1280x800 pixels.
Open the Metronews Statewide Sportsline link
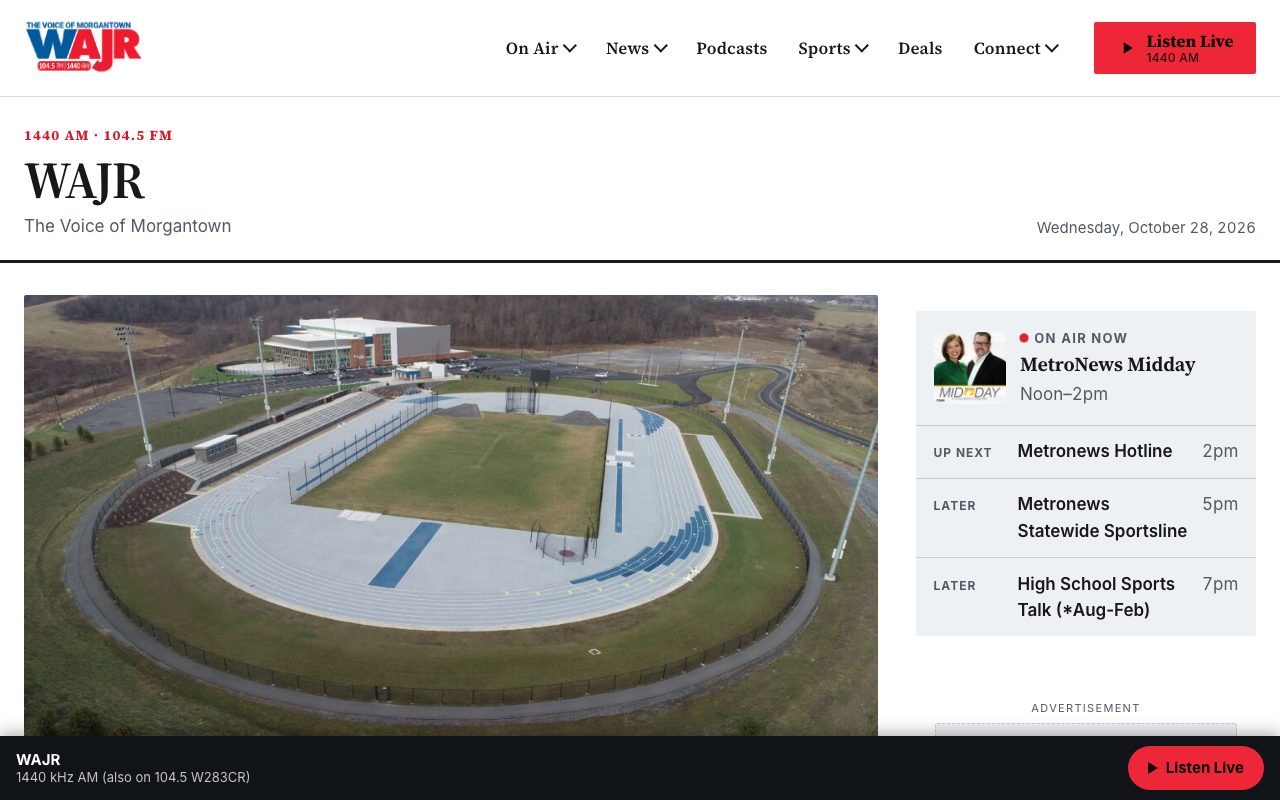click(x=1102, y=518)
